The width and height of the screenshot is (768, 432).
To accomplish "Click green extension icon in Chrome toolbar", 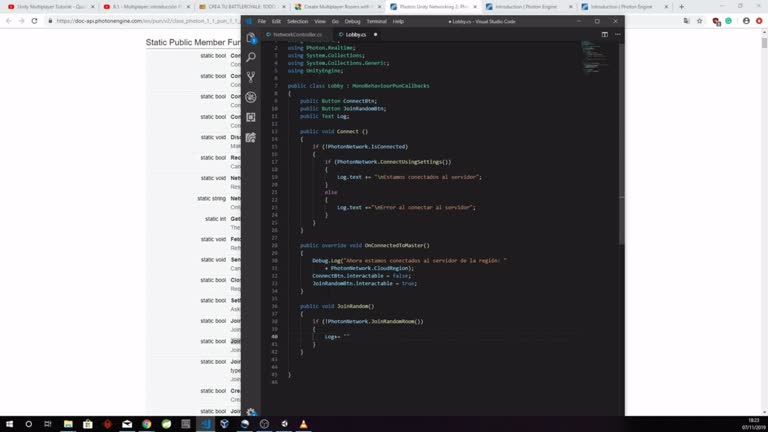I will tap(728, 21).
